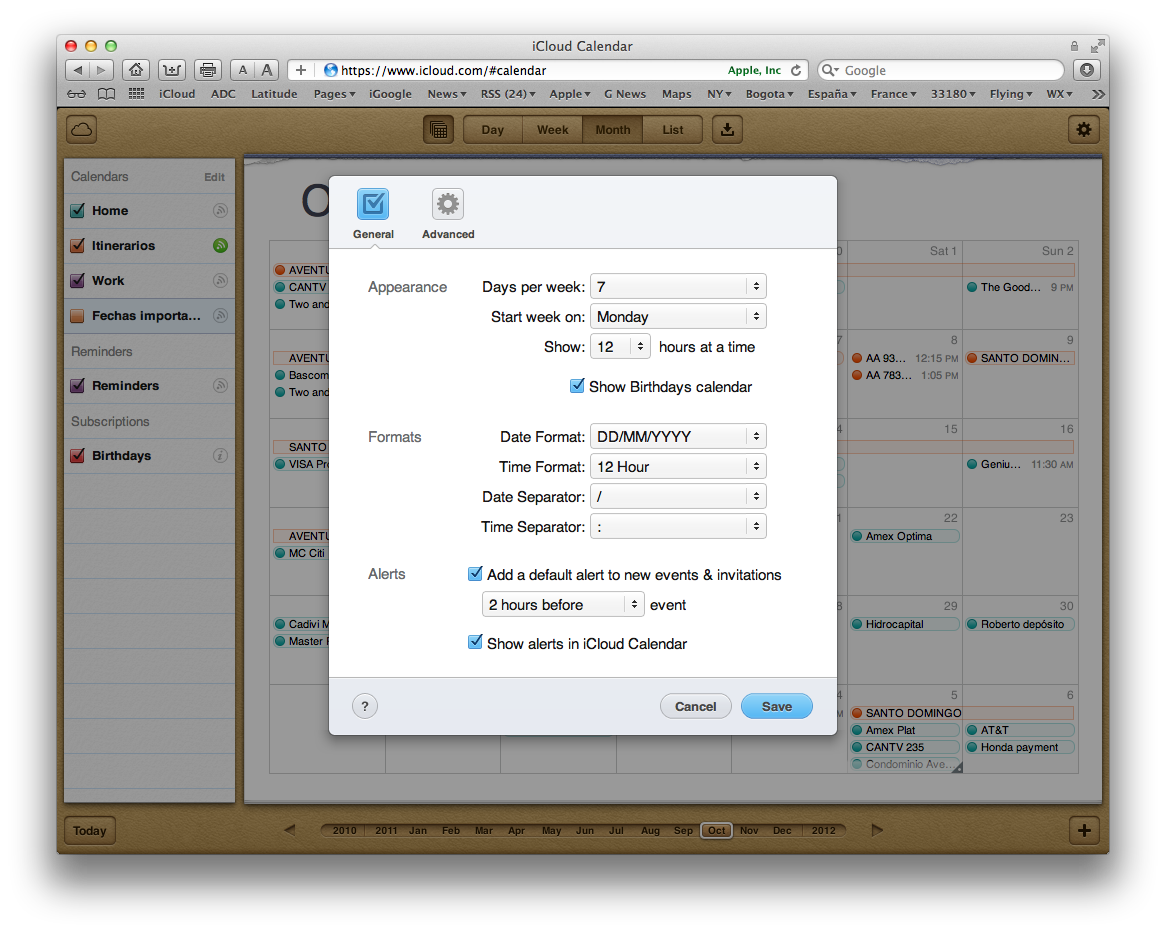1166x933 pixels.
Task: Decrease text size with small A button
Action: [242, 70]
